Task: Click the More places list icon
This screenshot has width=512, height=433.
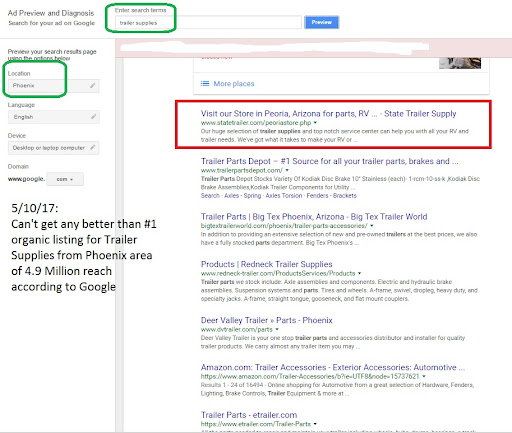Action: pyautogui.click(x=205, y=83)
